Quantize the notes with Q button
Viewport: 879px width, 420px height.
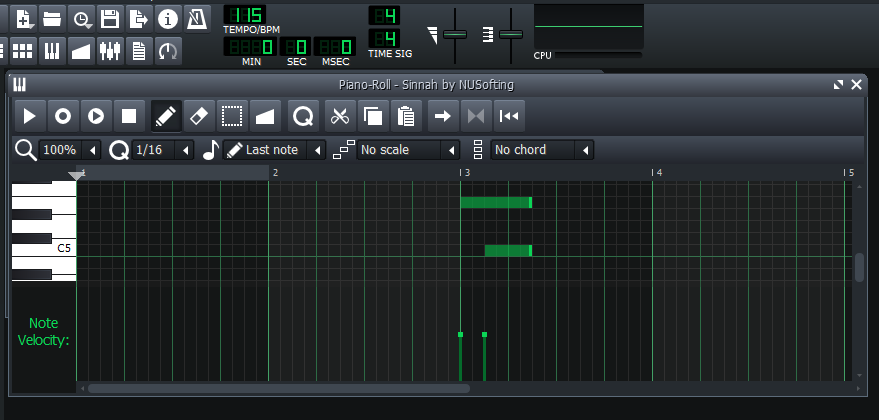point(303,116)
